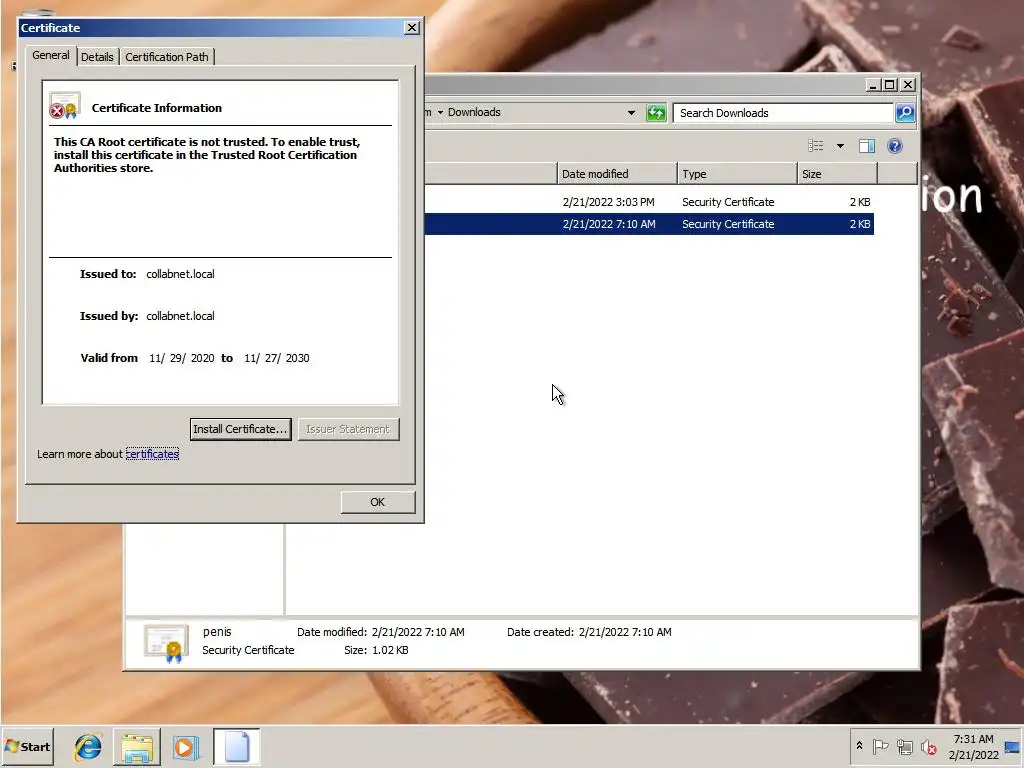
Task: Toggle the preview pane icon
Action: pyautogui.click(x=867, y=146)
